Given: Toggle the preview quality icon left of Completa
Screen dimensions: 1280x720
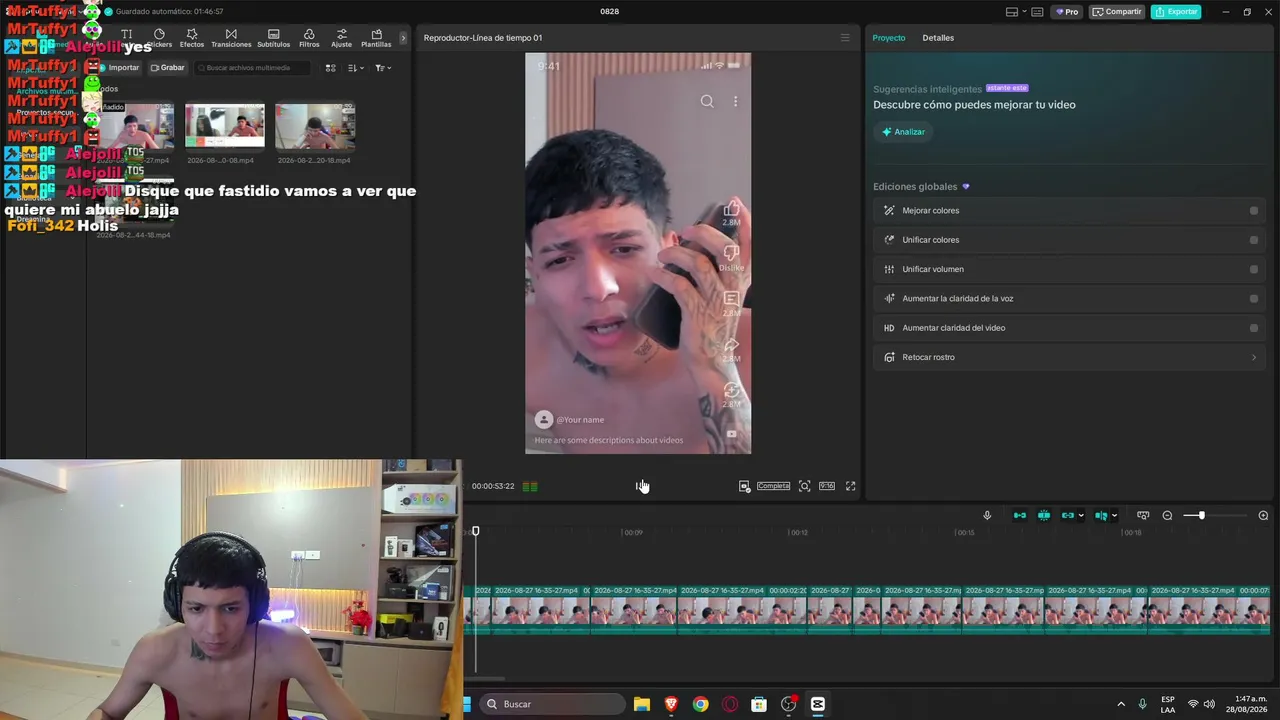Looking at the screenshot, I should coord(744,486).
